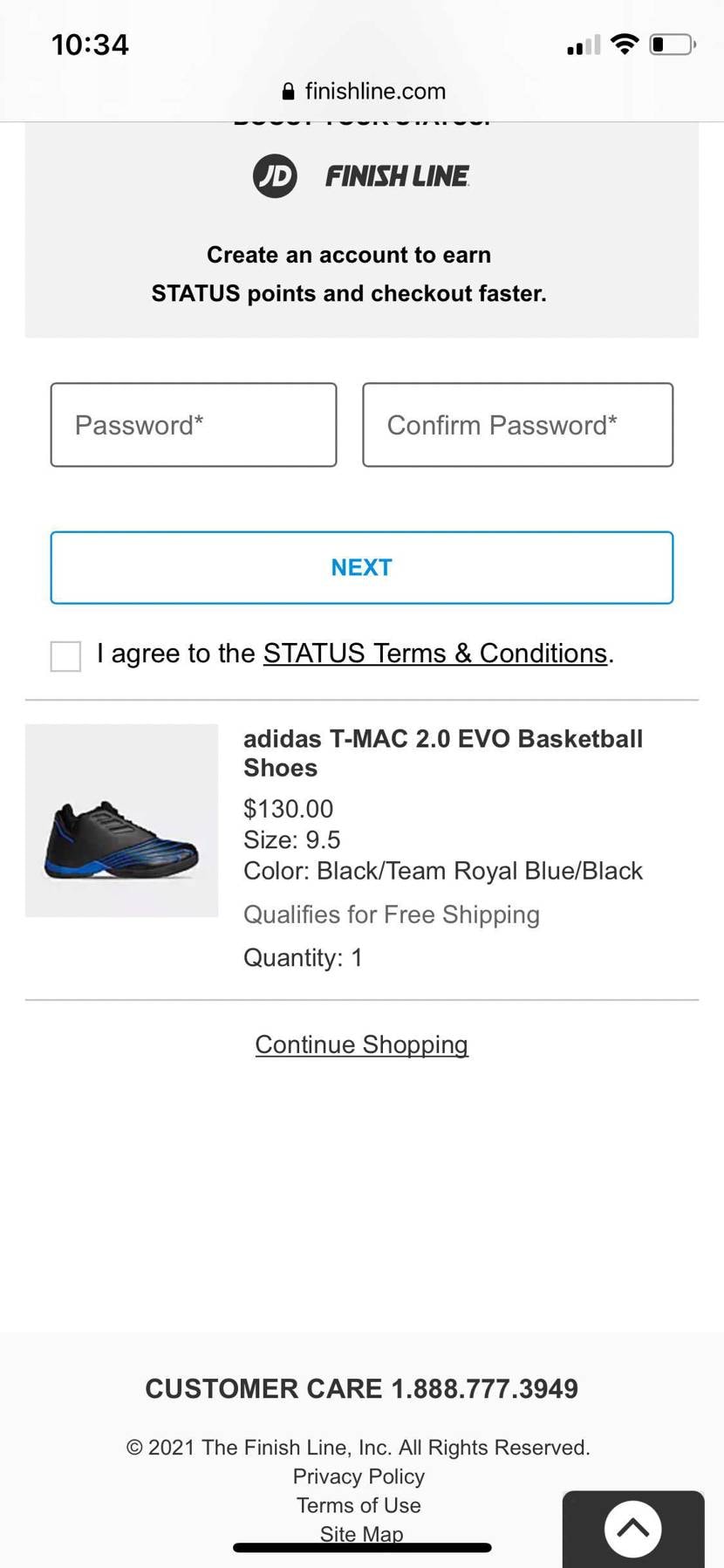Tap the Continue Shopping link
Viewport: 724px width, 1568px height.
[x=361, y=1044]
